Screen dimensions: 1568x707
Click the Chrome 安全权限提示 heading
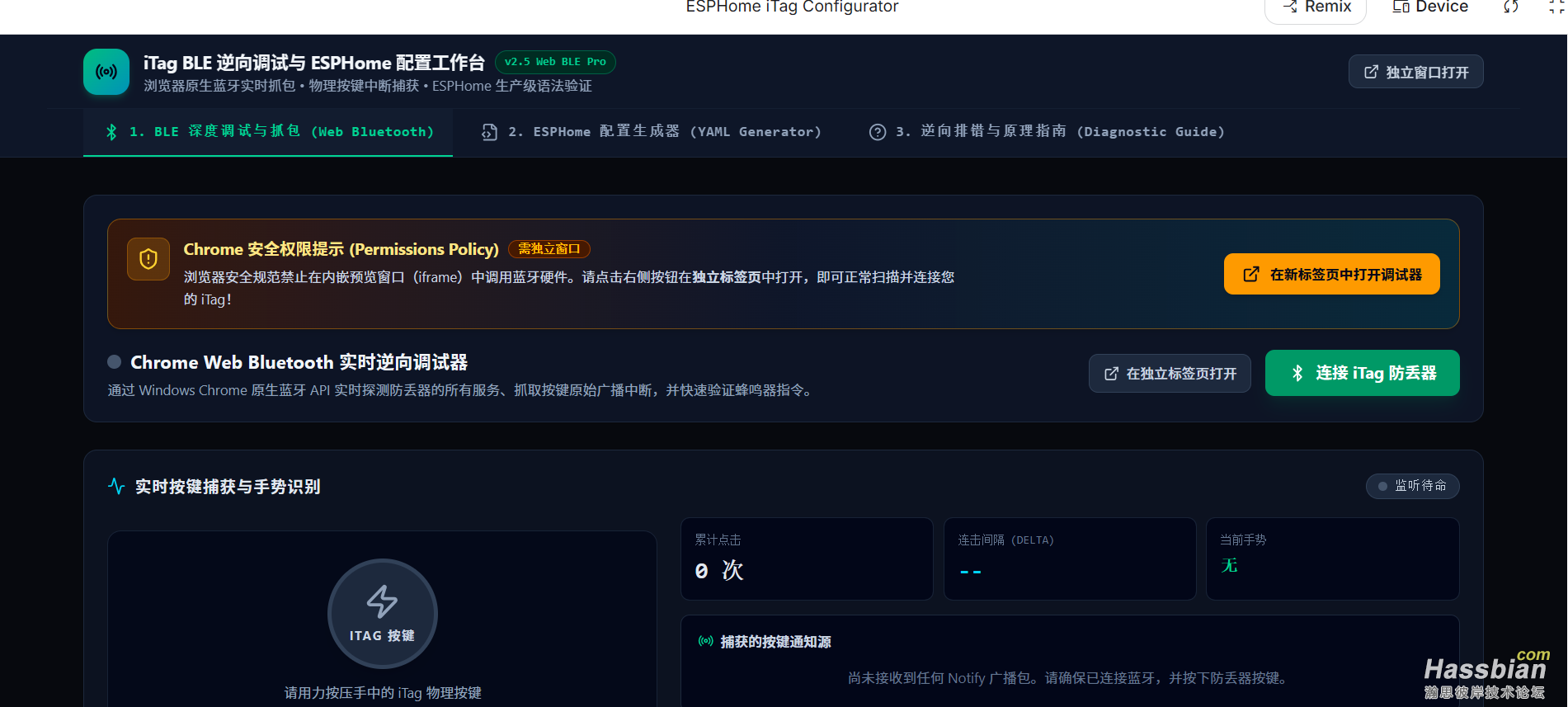click(x=341, y=249)
